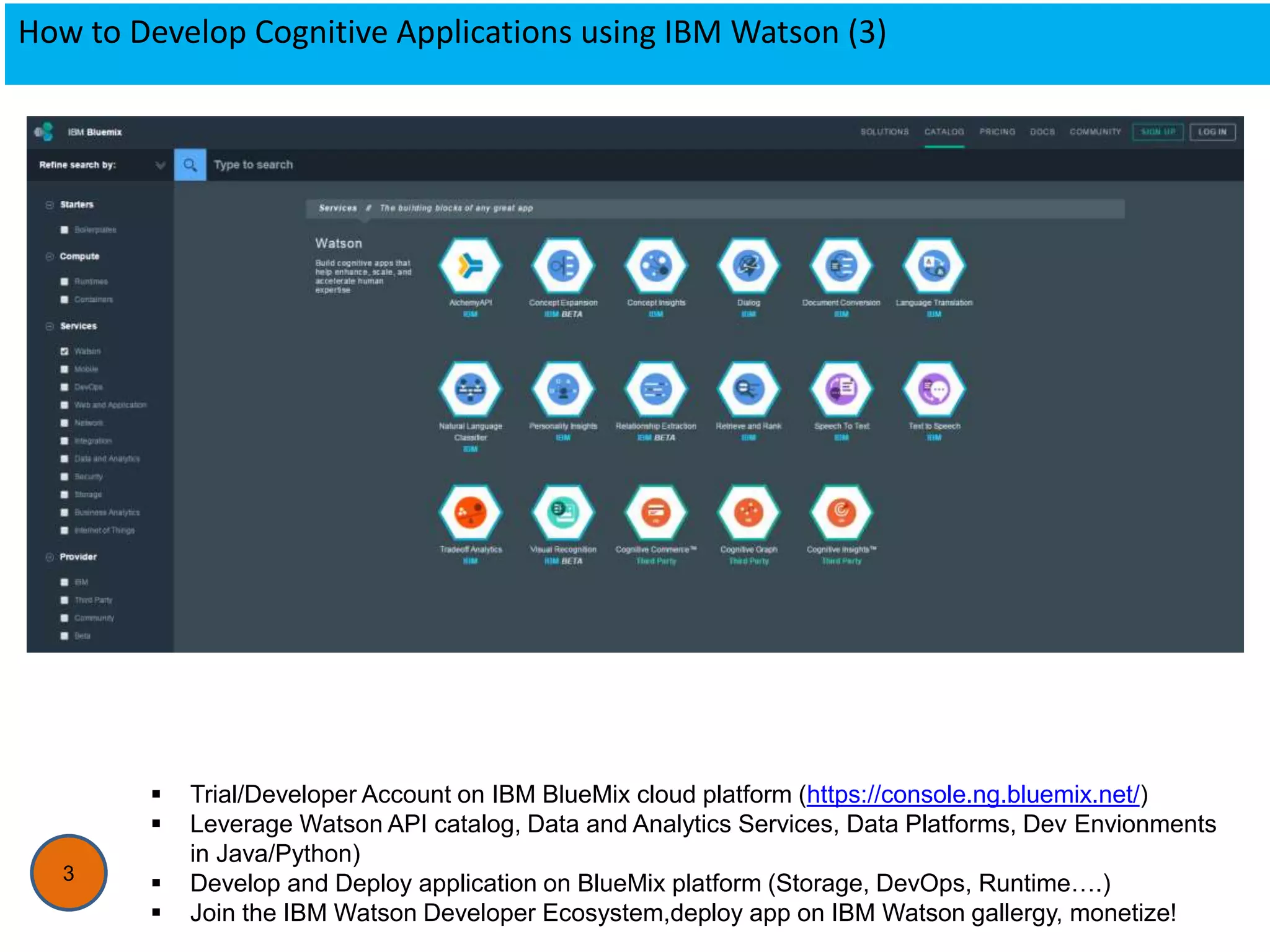Switch to the Catalog tab
Image resolution: width=1270 pixels, height=952 pixels.
944,132
